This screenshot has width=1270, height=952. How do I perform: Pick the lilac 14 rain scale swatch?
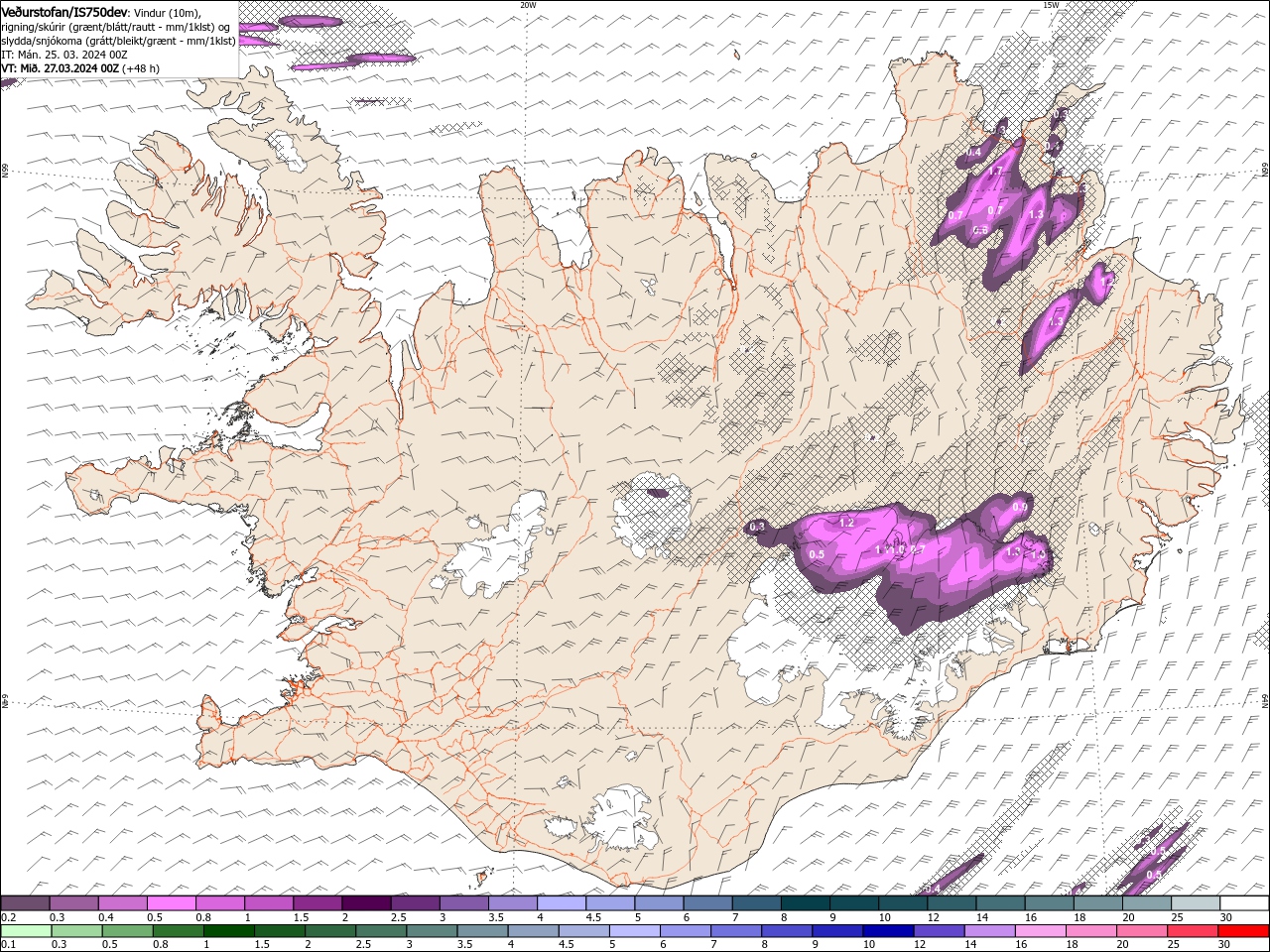(990, 931)
